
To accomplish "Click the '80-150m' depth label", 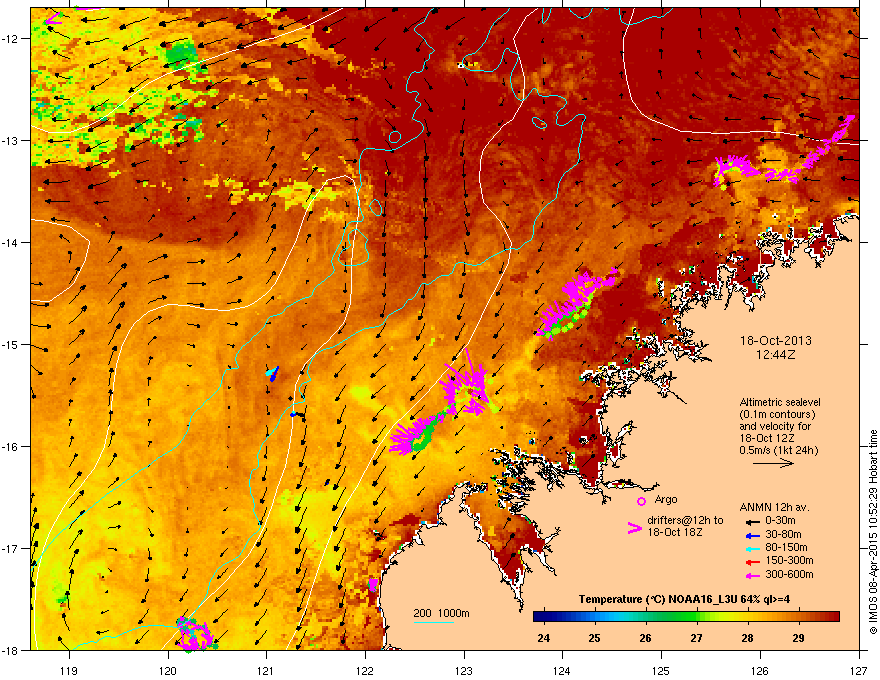I will pyautogui.click(x=786, y=548).
